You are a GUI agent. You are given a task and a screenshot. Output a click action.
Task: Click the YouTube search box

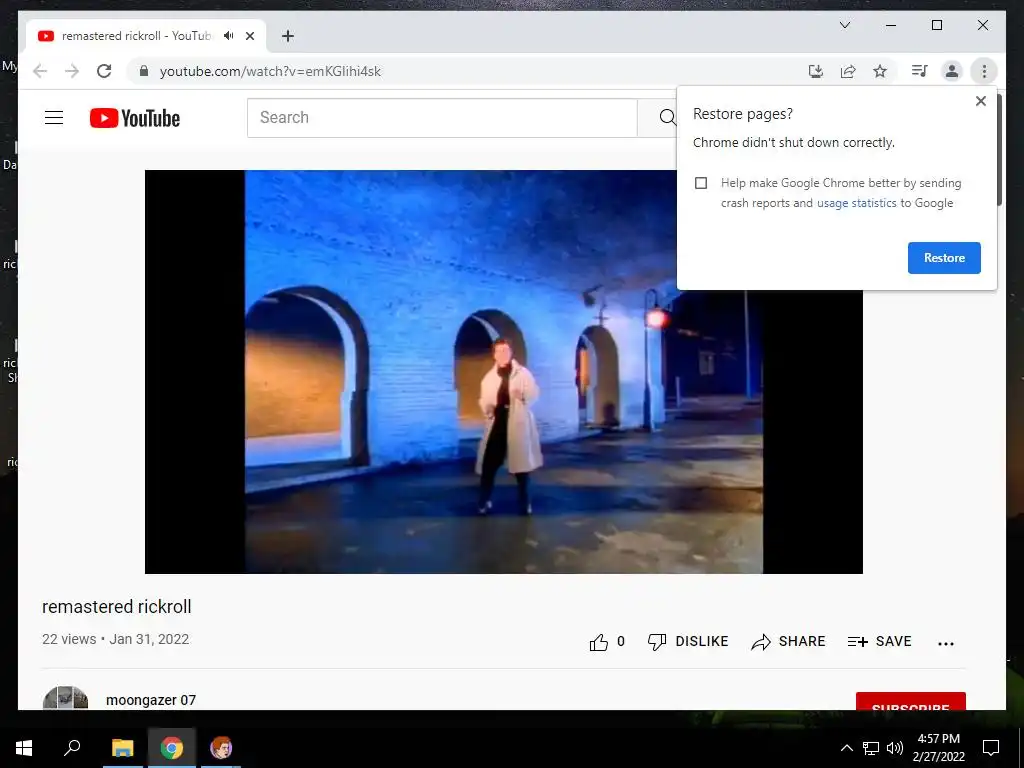click(x=442, y=118)
